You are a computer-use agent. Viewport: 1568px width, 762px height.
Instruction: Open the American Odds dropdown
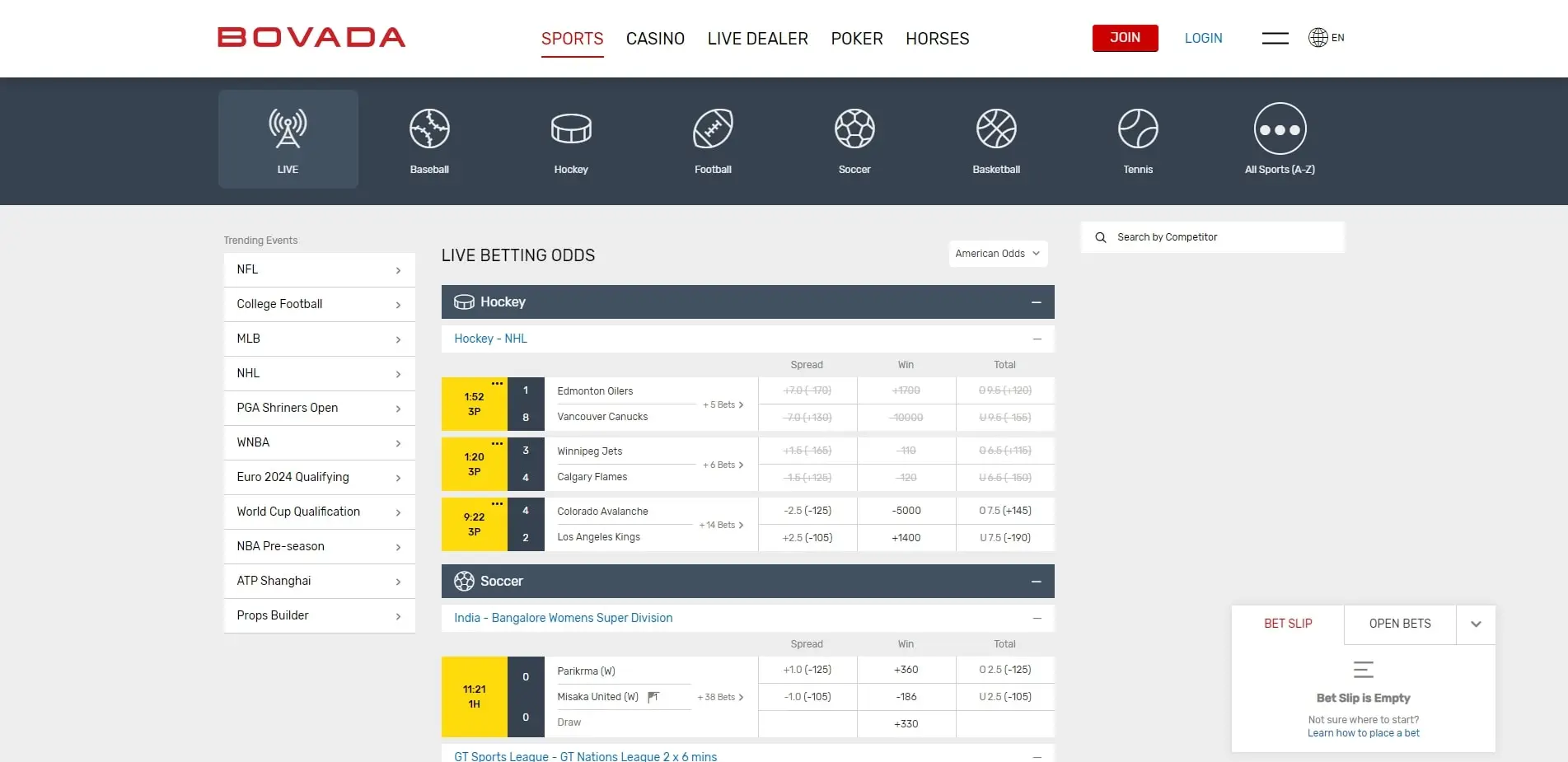point(997,254)
